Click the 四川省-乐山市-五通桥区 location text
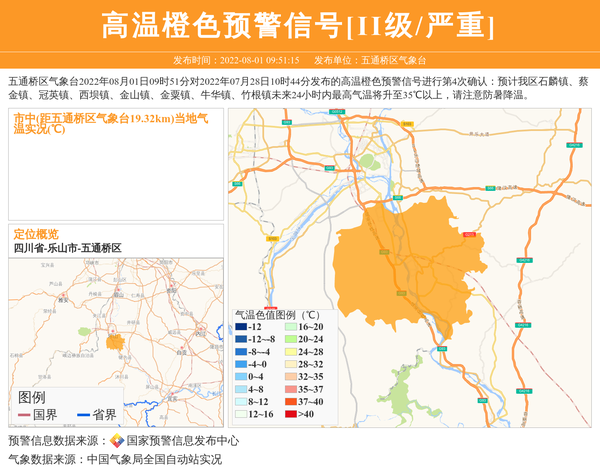The width and height of the screenshot is (600, 471). coord(67,247)
